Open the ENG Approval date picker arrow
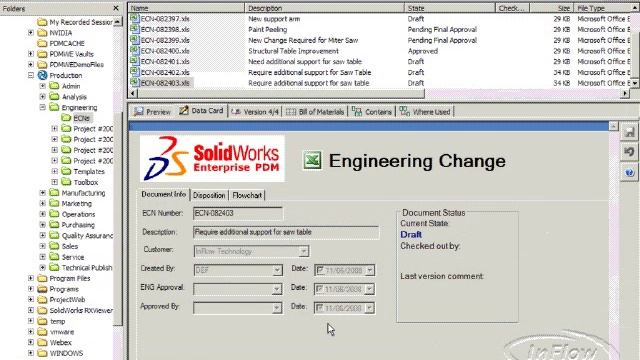The width and height of the screenshot is (640, 360). point(369,289)
